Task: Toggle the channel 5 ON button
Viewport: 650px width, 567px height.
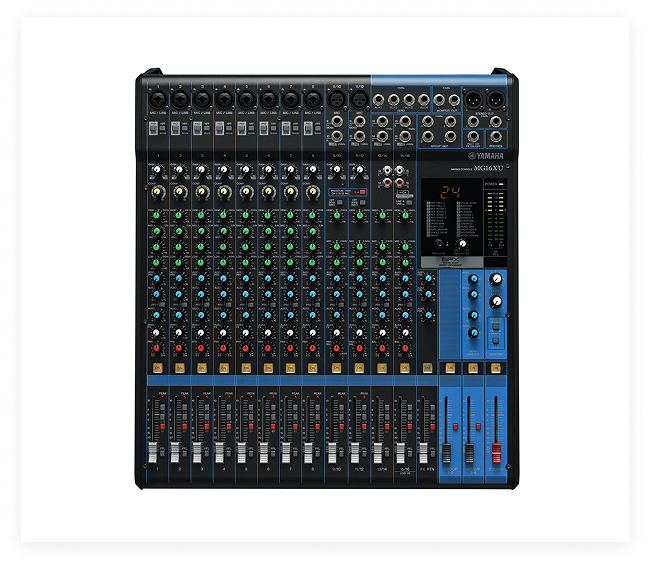Action: [x=245, y=368]
